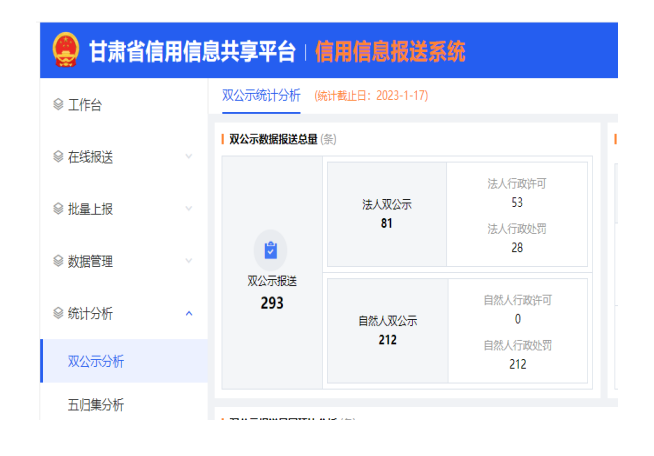Click the 批量上报 sidebar icon
This screenshot has height=456, width=654.
[57, 209]
